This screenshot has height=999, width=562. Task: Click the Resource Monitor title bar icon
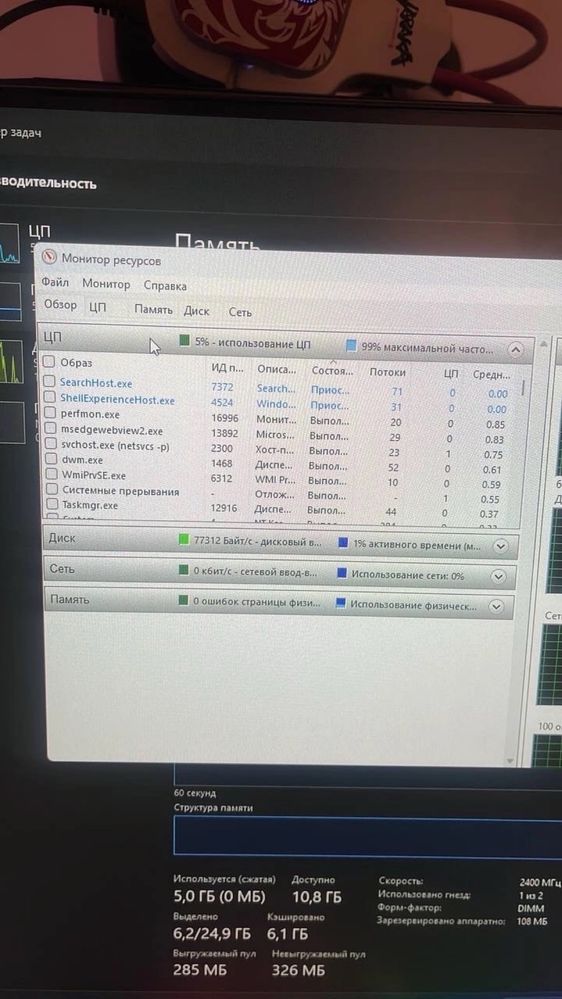pos(49,257)
